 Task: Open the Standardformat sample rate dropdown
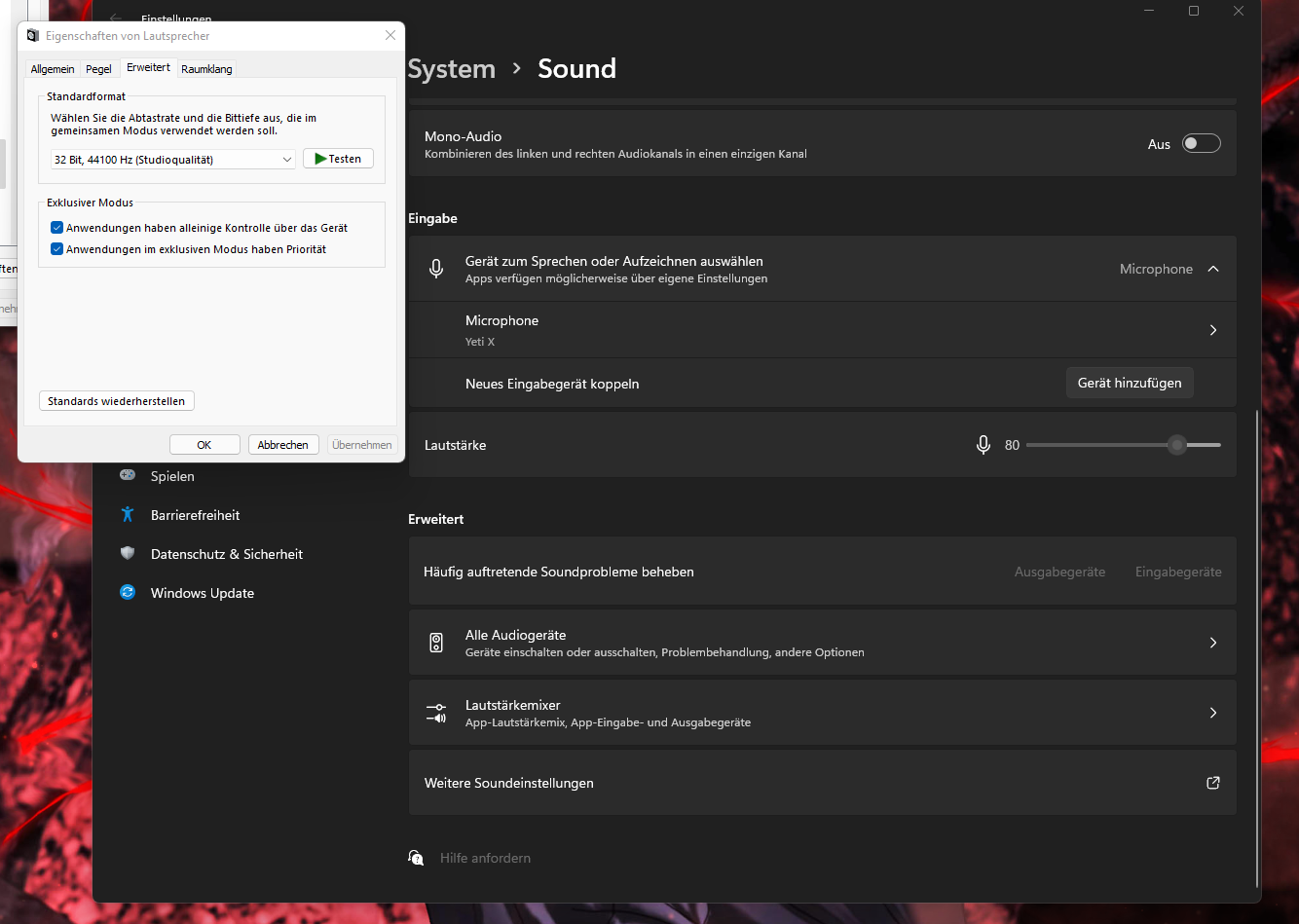pos(173,159)
